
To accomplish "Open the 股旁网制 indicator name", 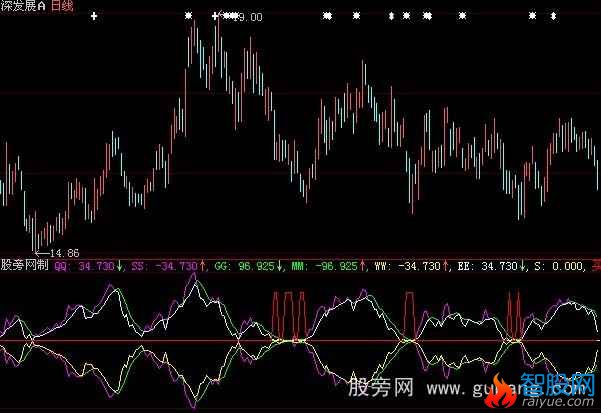I will click(25, 265).
